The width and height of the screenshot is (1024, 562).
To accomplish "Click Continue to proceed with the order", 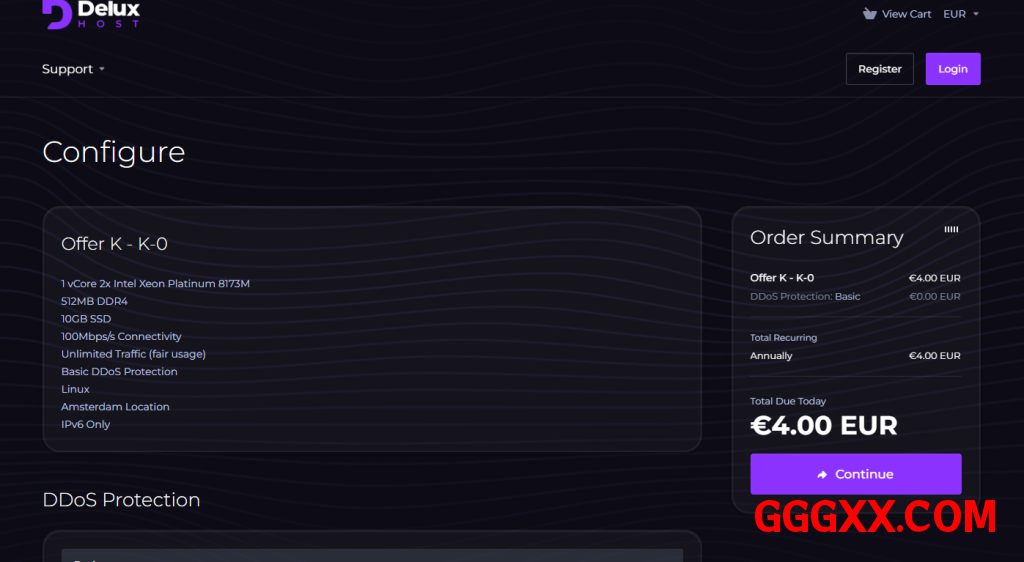I will click(x=856, y=474).
